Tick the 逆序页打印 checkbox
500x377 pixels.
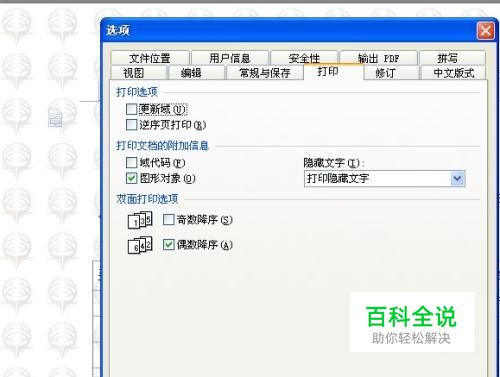pyautogui.click(x=131, y=125)
